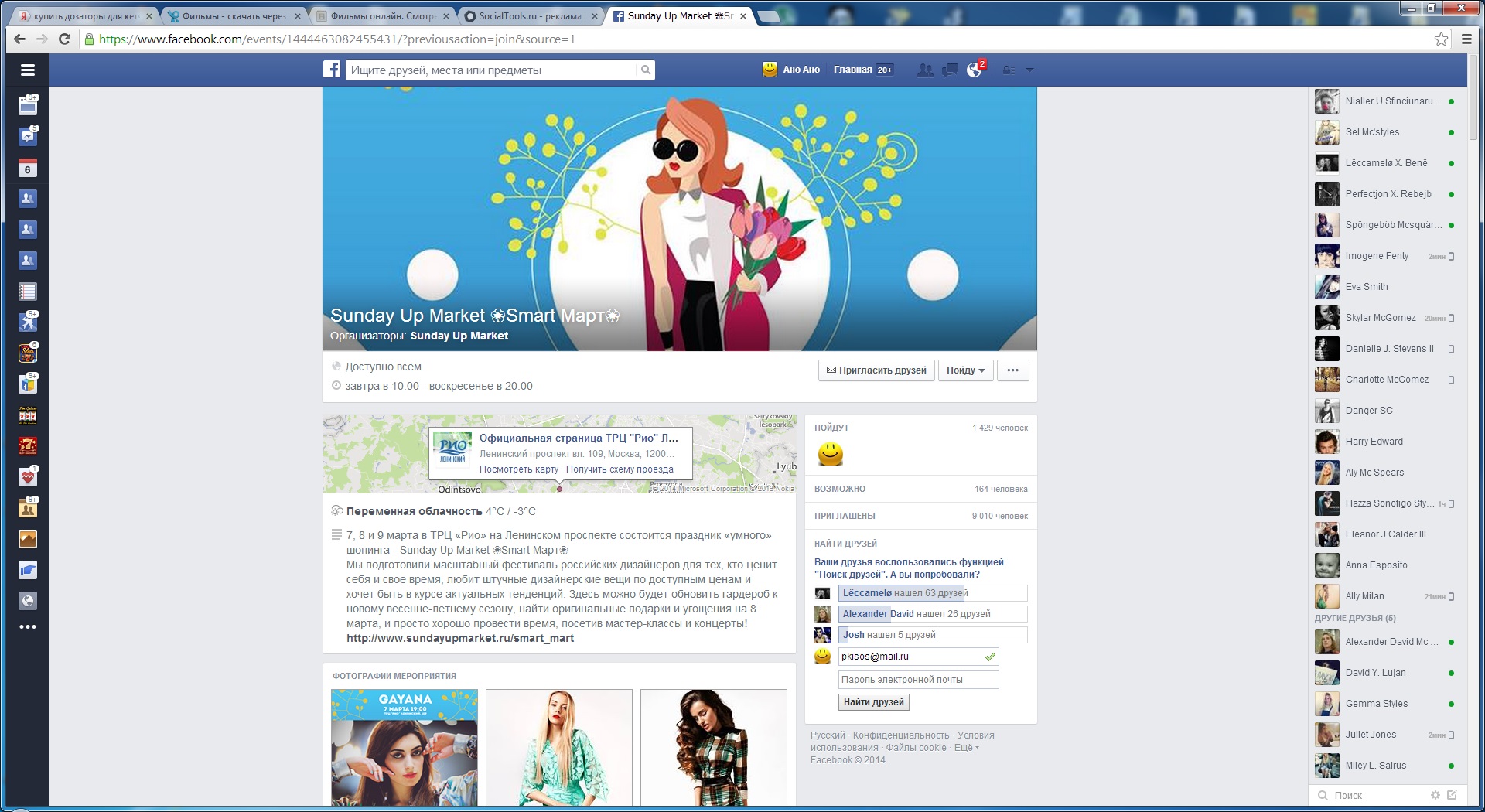Open the notes notebook icon in sidebar
Image resolution: width=1485 pixels, height=812 pixels.
[28, 292]
